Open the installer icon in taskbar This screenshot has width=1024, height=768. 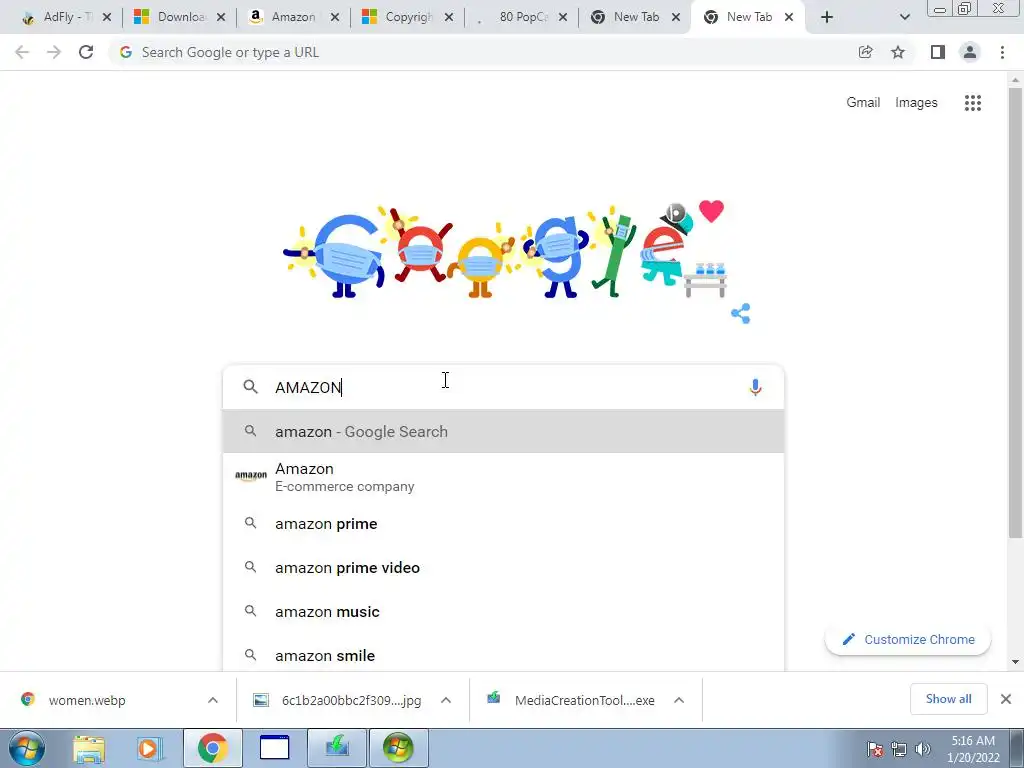(337, 748)
